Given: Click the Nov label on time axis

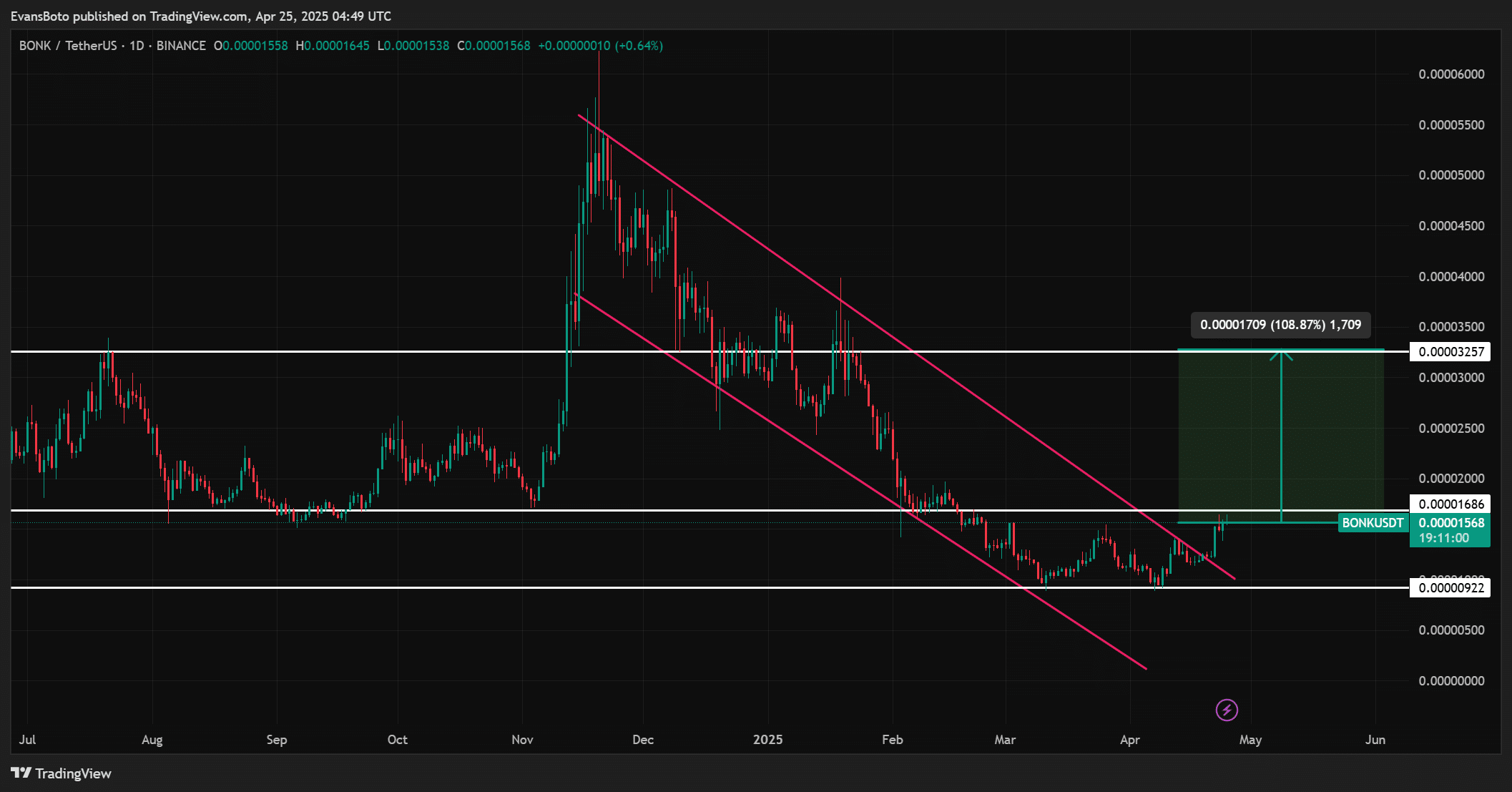Looking at the screenshot, I should (522, 740).
